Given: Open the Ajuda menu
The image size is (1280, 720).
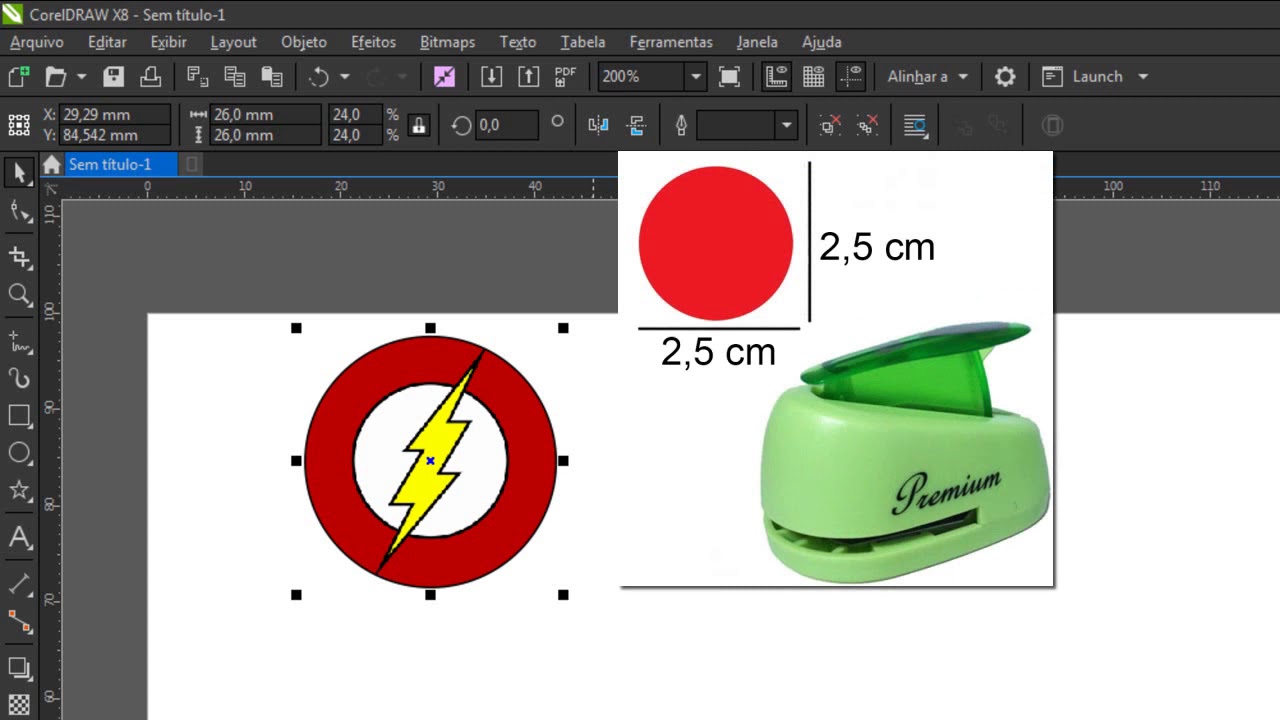Looking at the screenshot, I should tap(822, 42).
